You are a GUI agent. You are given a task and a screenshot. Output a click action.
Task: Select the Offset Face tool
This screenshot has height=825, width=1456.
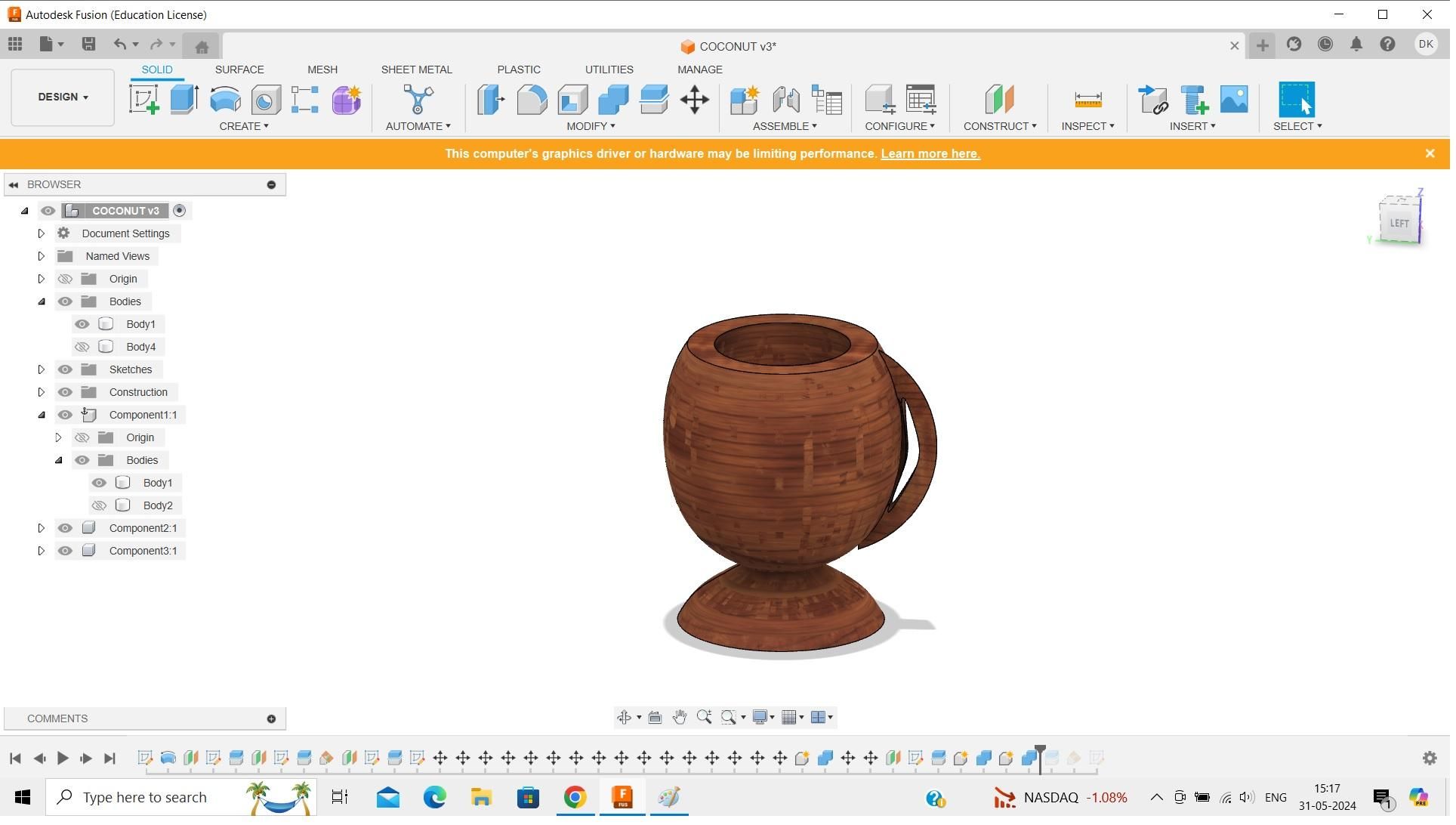click(654, 100)
